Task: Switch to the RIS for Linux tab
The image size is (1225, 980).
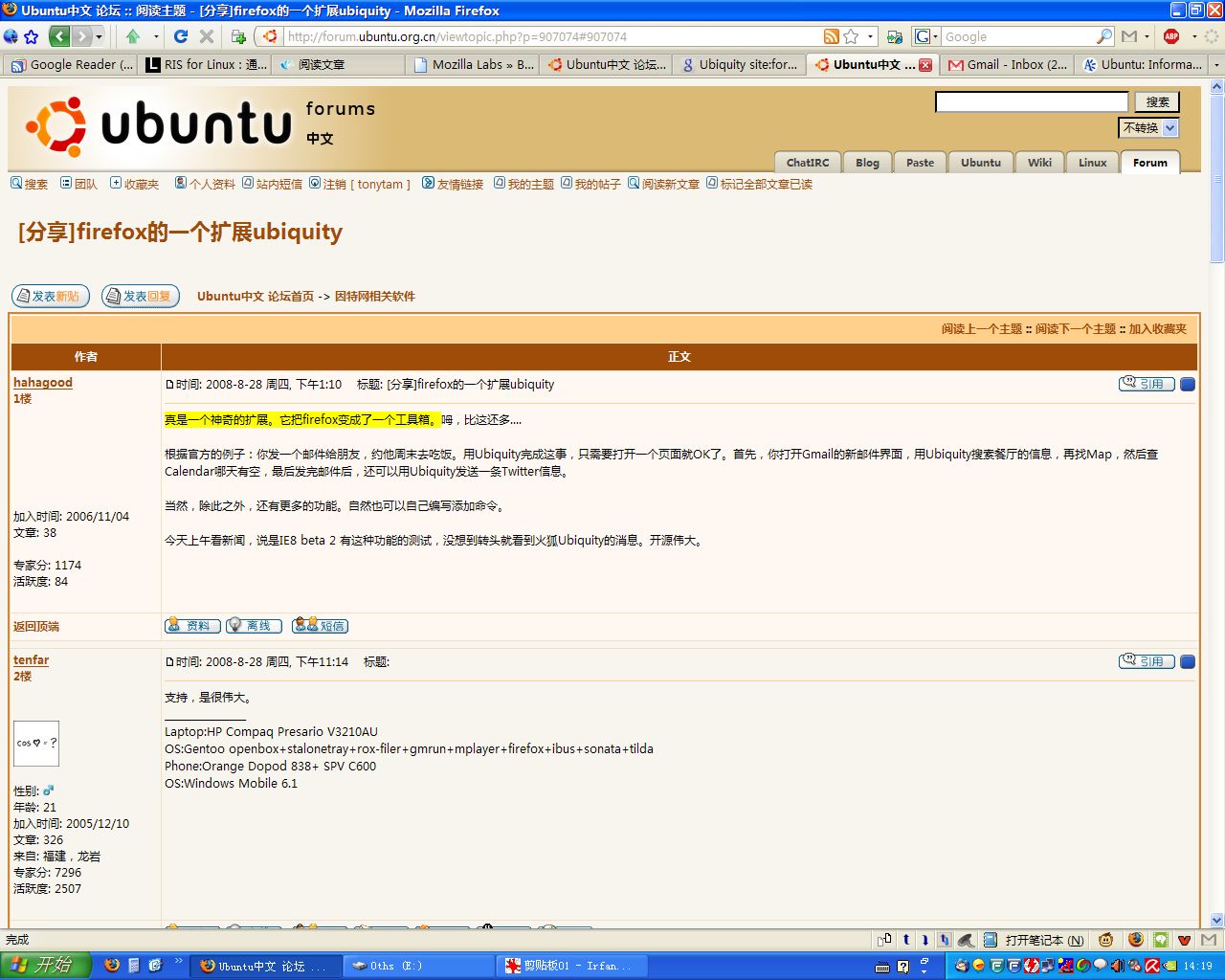Action: point(206,64)
